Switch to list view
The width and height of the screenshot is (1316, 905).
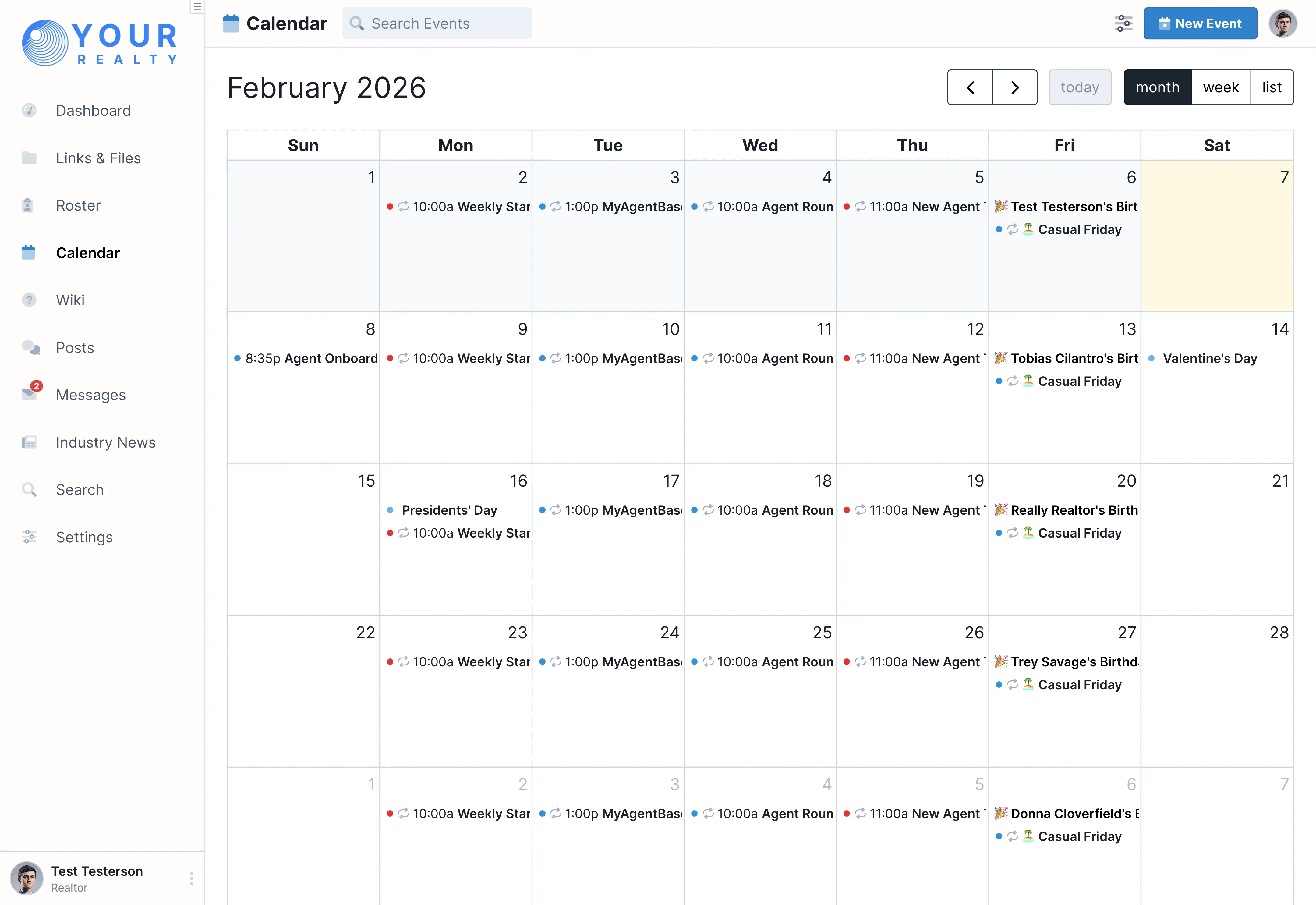click(1271, 87)
